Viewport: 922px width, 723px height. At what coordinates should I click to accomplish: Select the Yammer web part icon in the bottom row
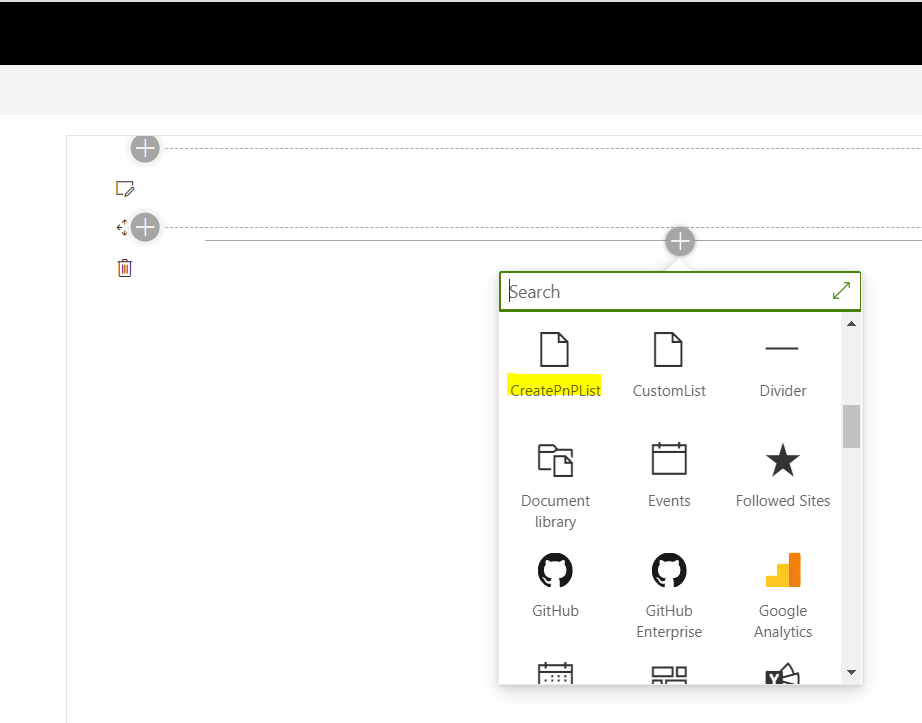click(783, 674)
